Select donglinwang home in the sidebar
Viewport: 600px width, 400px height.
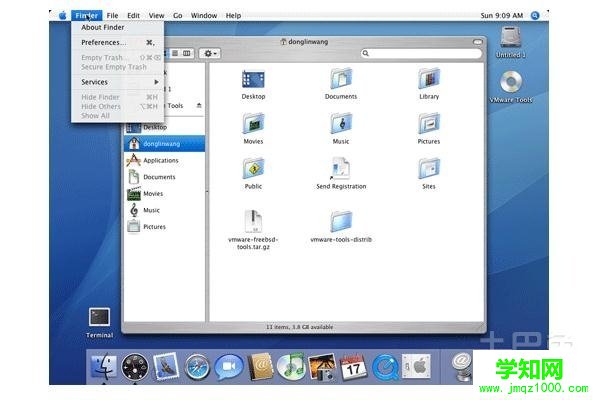point(165,144)
